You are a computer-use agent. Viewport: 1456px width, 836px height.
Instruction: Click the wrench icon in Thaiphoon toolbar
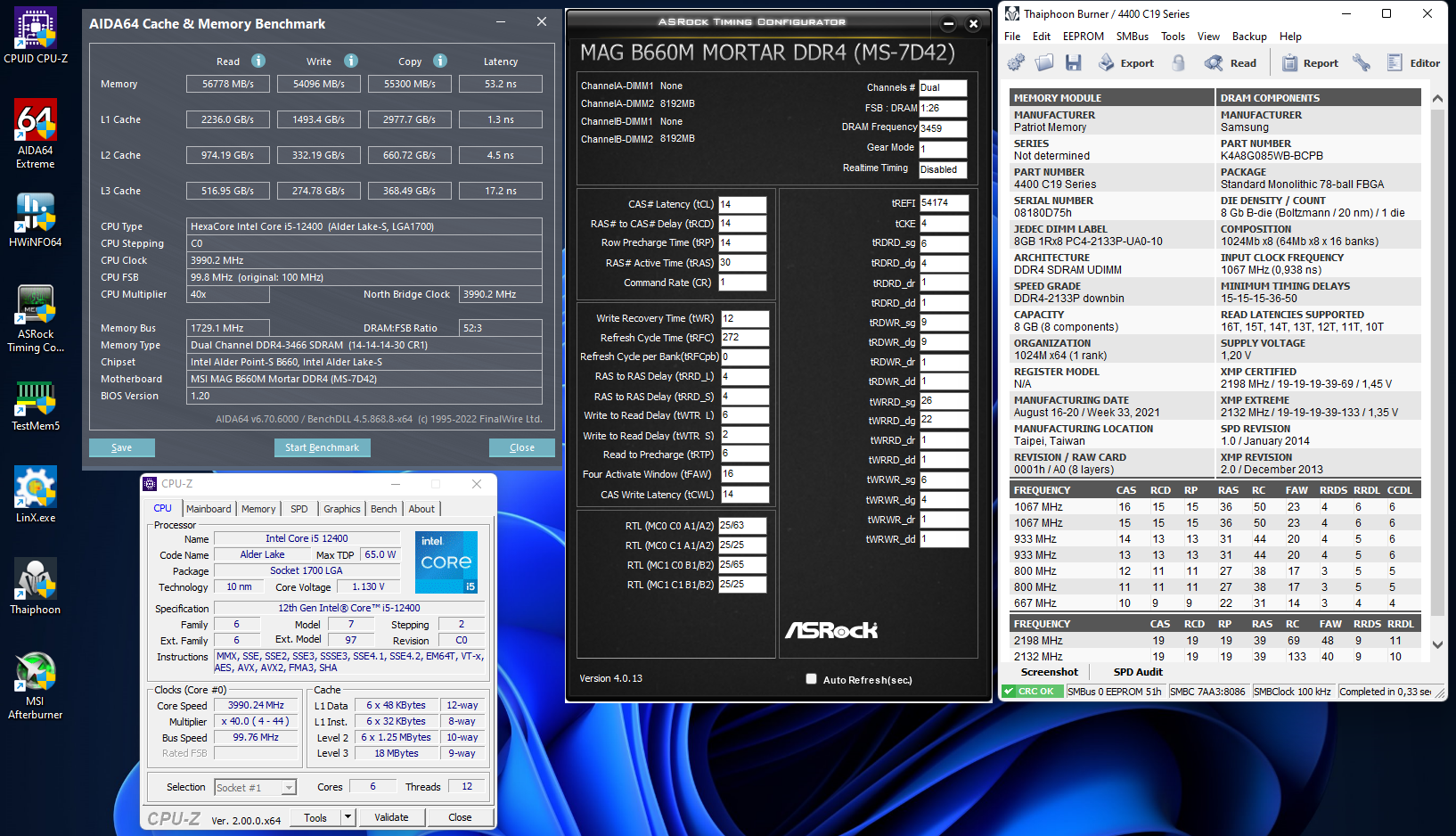pyautogui.click(x=1361, y=62)
